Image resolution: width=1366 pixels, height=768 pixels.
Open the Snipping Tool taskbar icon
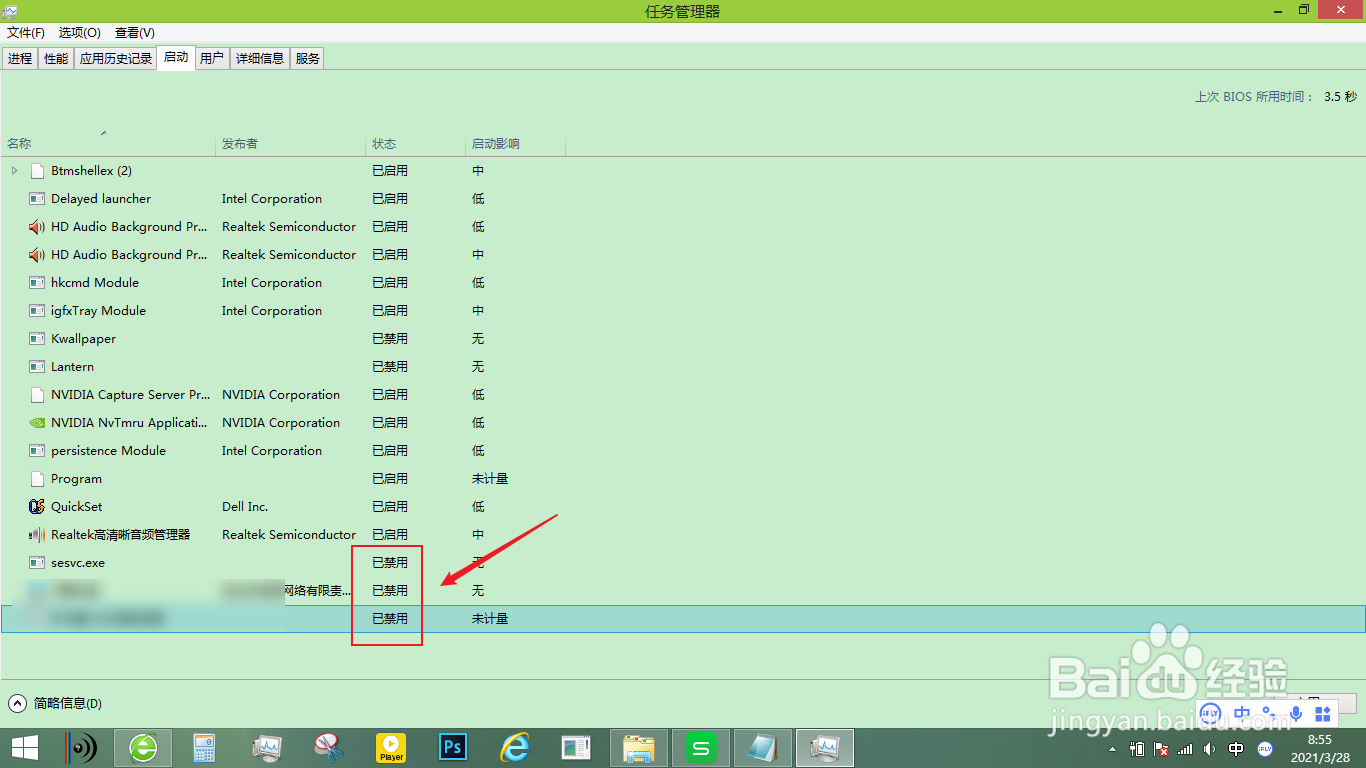(x=329, y=748)
